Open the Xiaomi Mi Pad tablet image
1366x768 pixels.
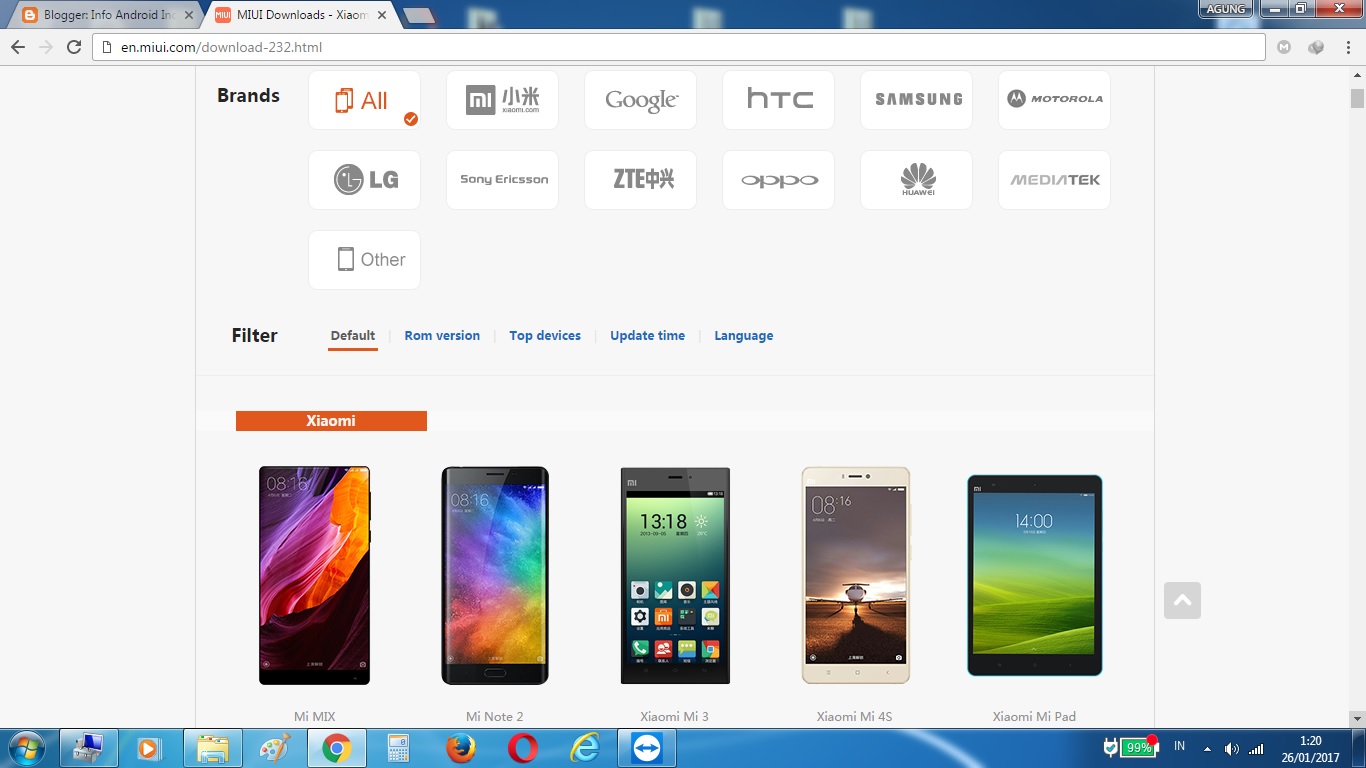1035,576
